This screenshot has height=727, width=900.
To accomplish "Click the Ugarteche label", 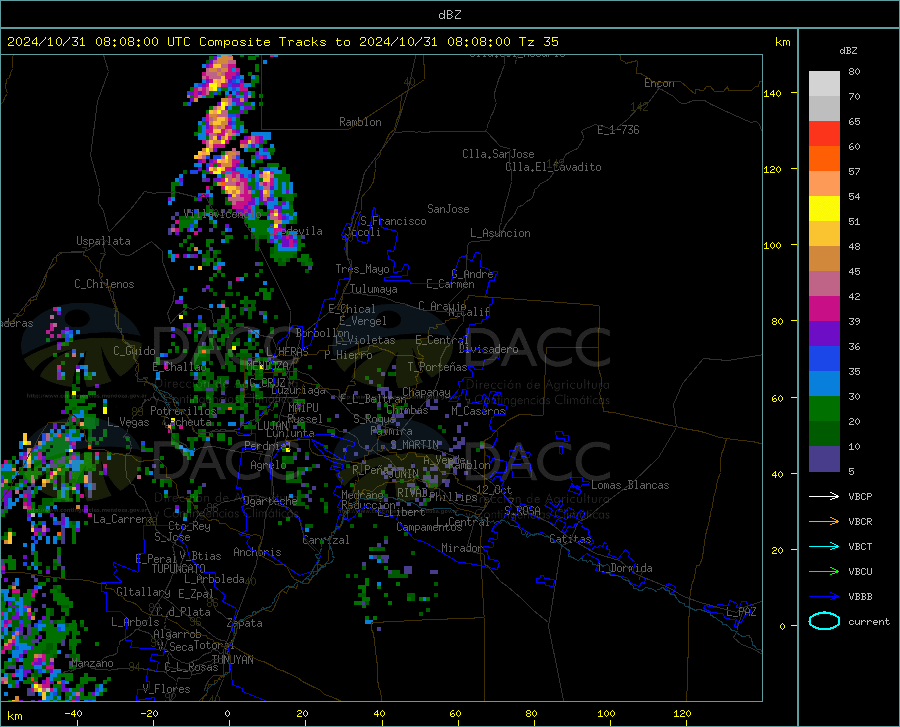I will (270, 501).
